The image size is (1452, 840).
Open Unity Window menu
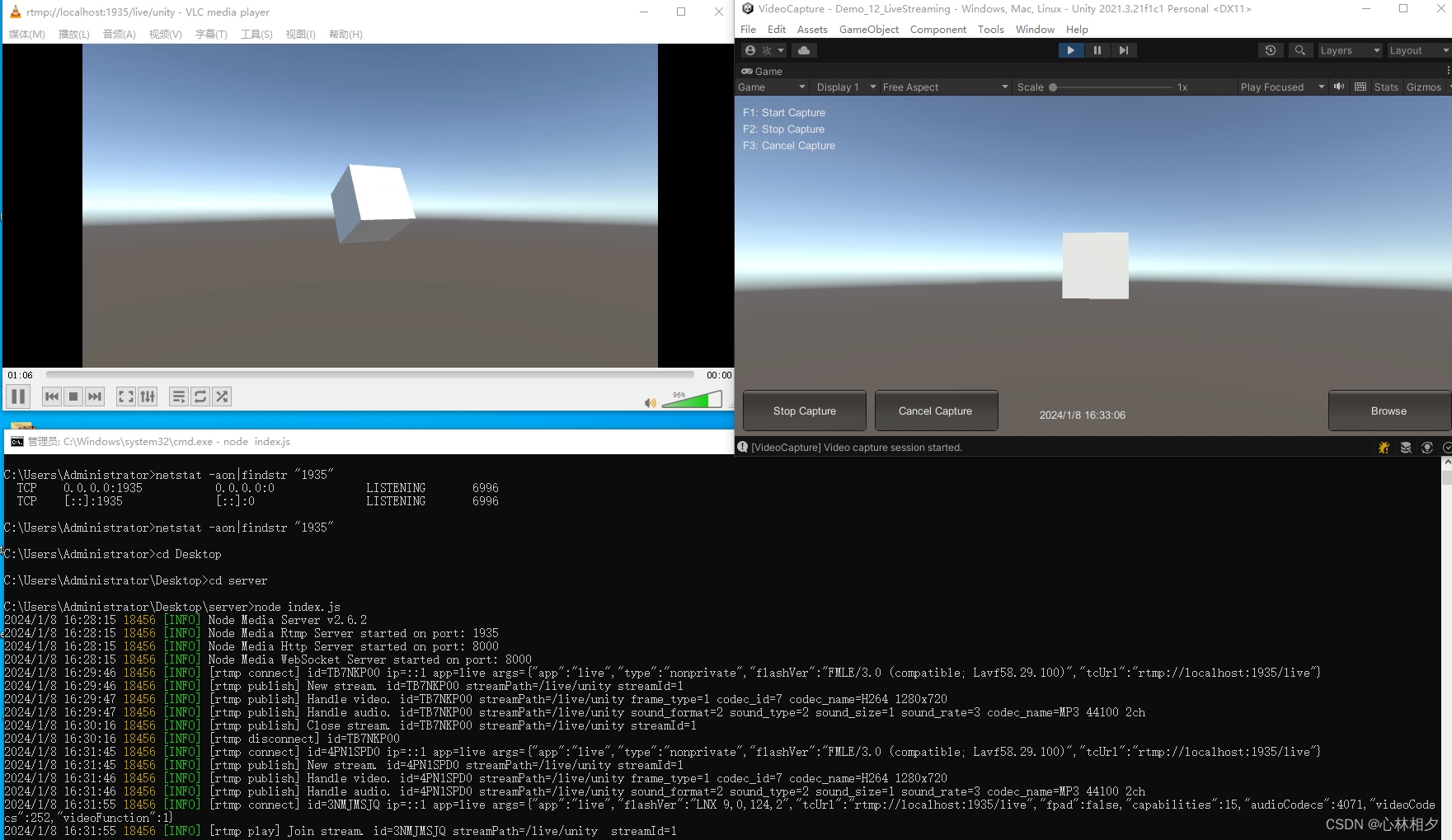[x=1035, y=30]
